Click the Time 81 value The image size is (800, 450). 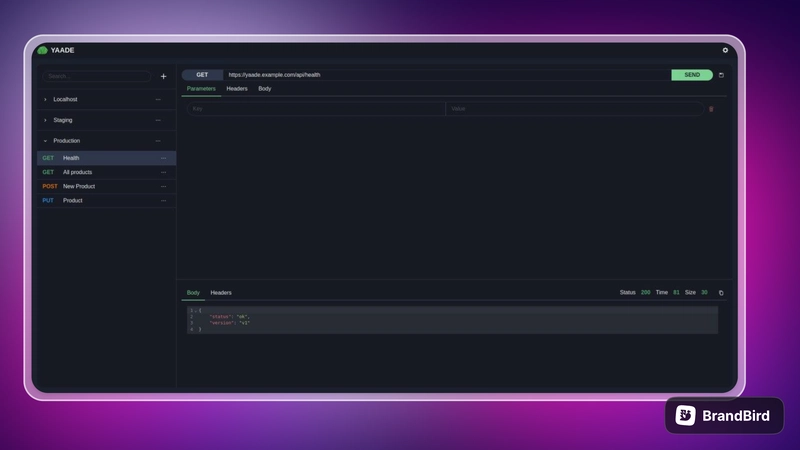coord(676,293)
